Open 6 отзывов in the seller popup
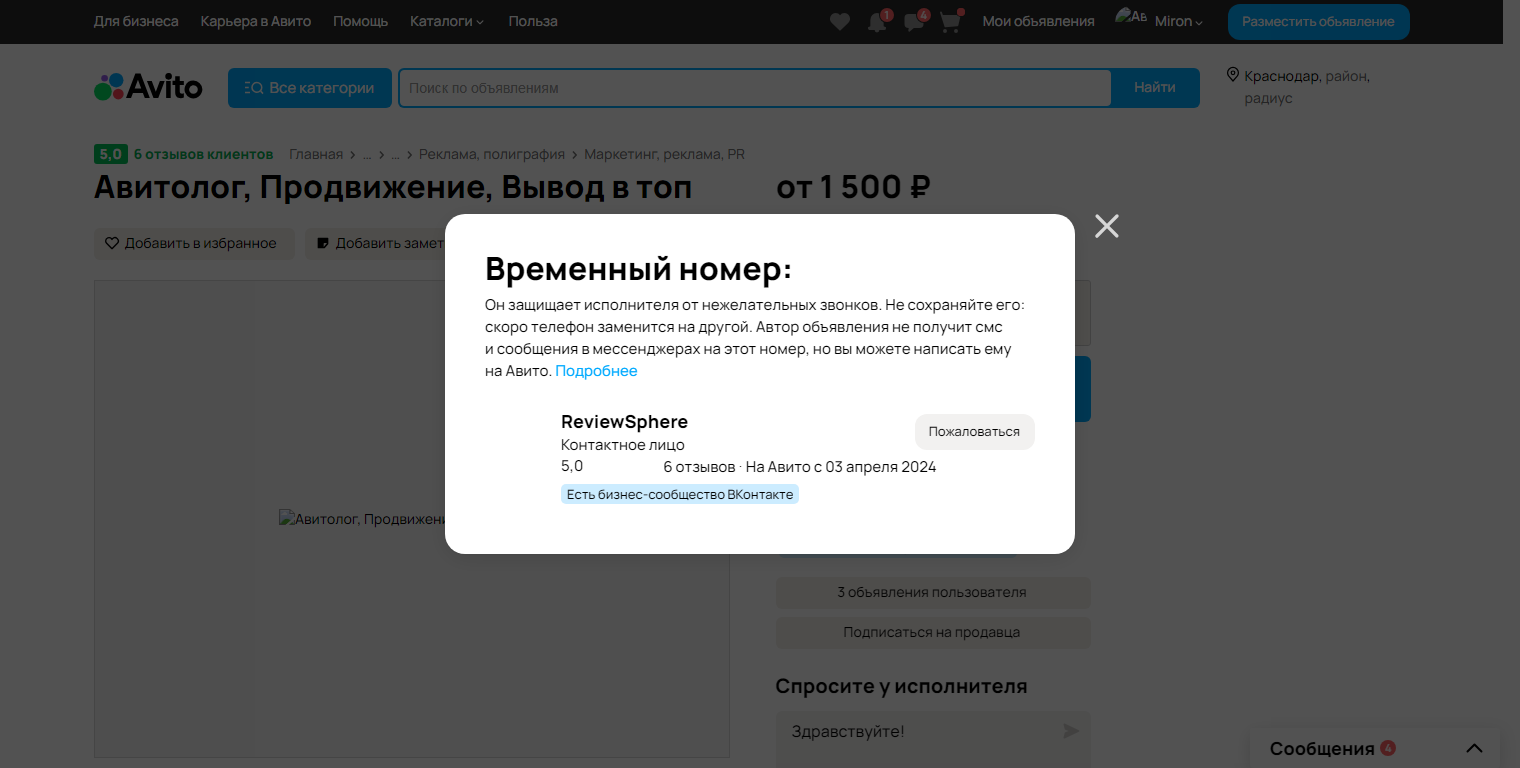Screen dimensions: 1520x768 [699, 467]
